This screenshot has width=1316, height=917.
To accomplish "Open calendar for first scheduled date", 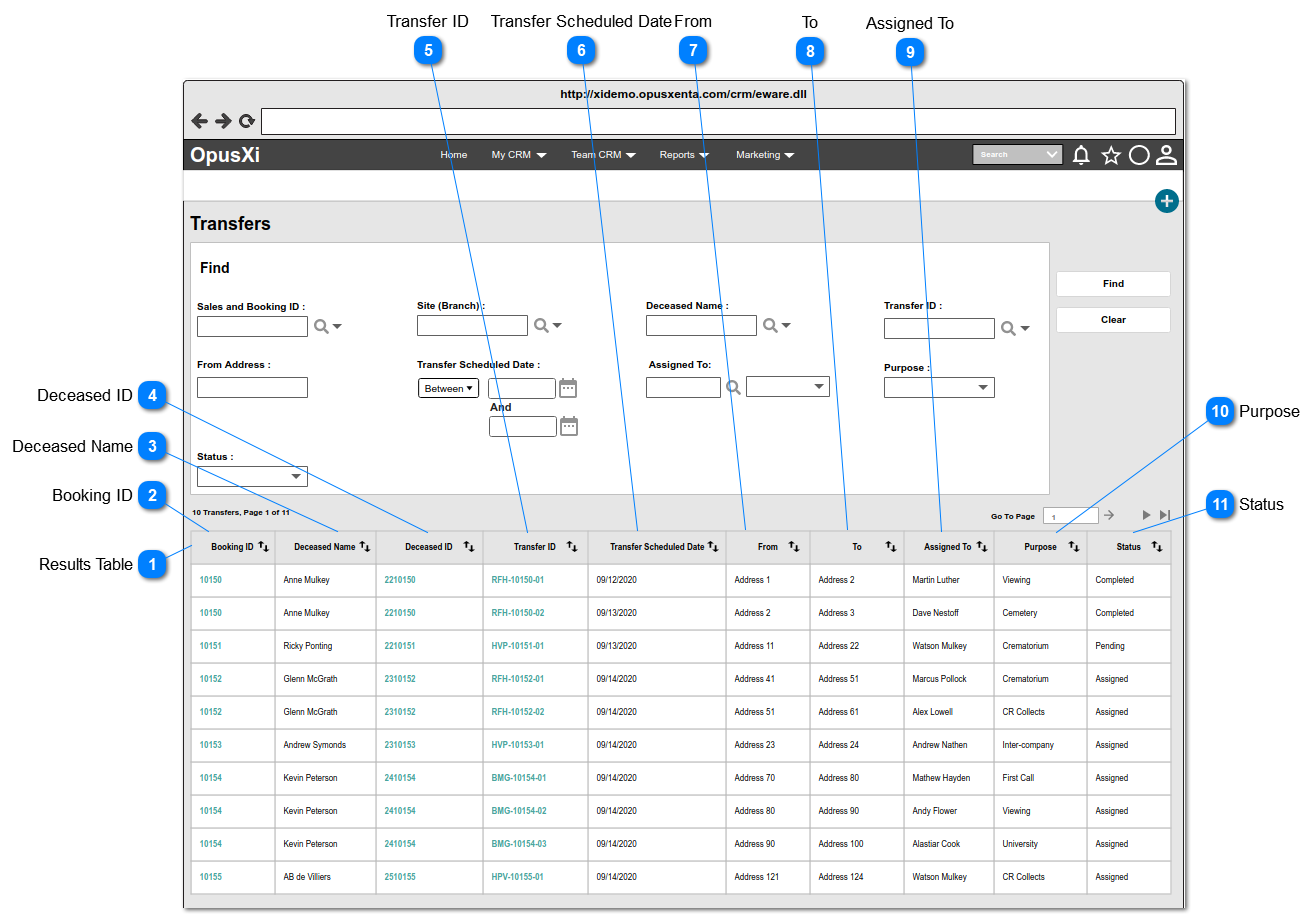I will (x=568, y=388).
